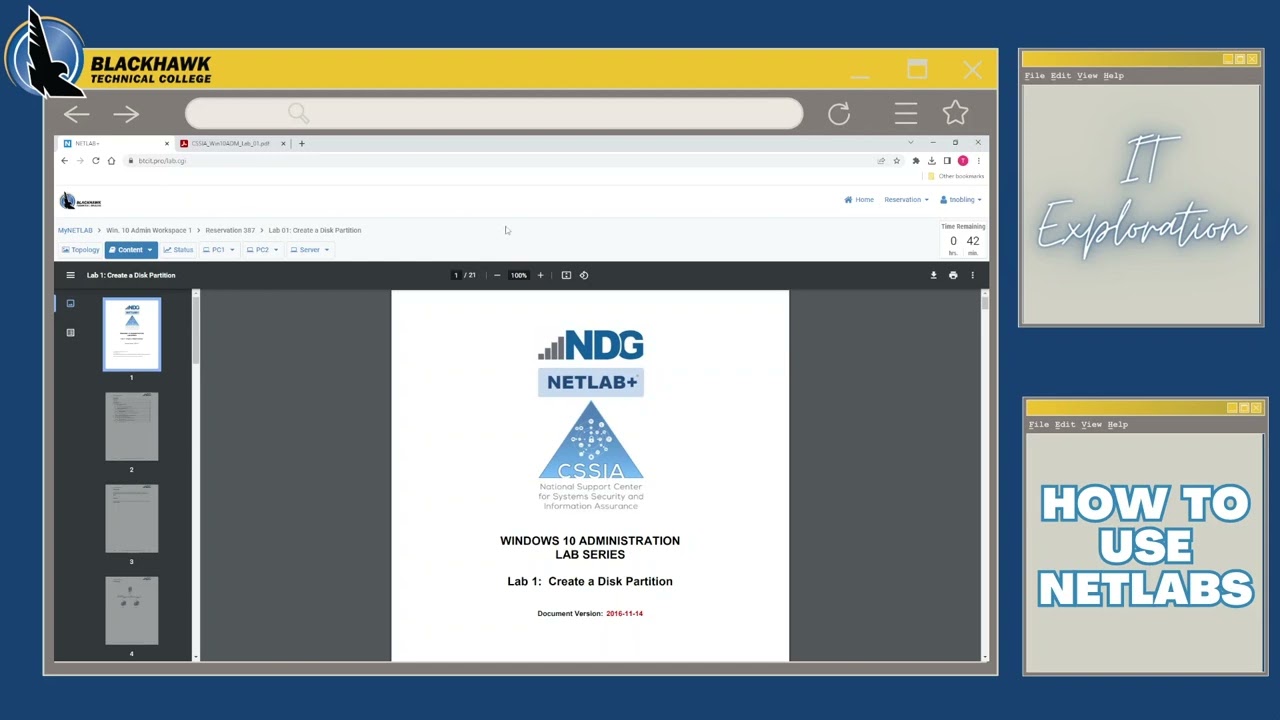Expand the tnobling user menu

pyautogui.click(x=961, y=200)
